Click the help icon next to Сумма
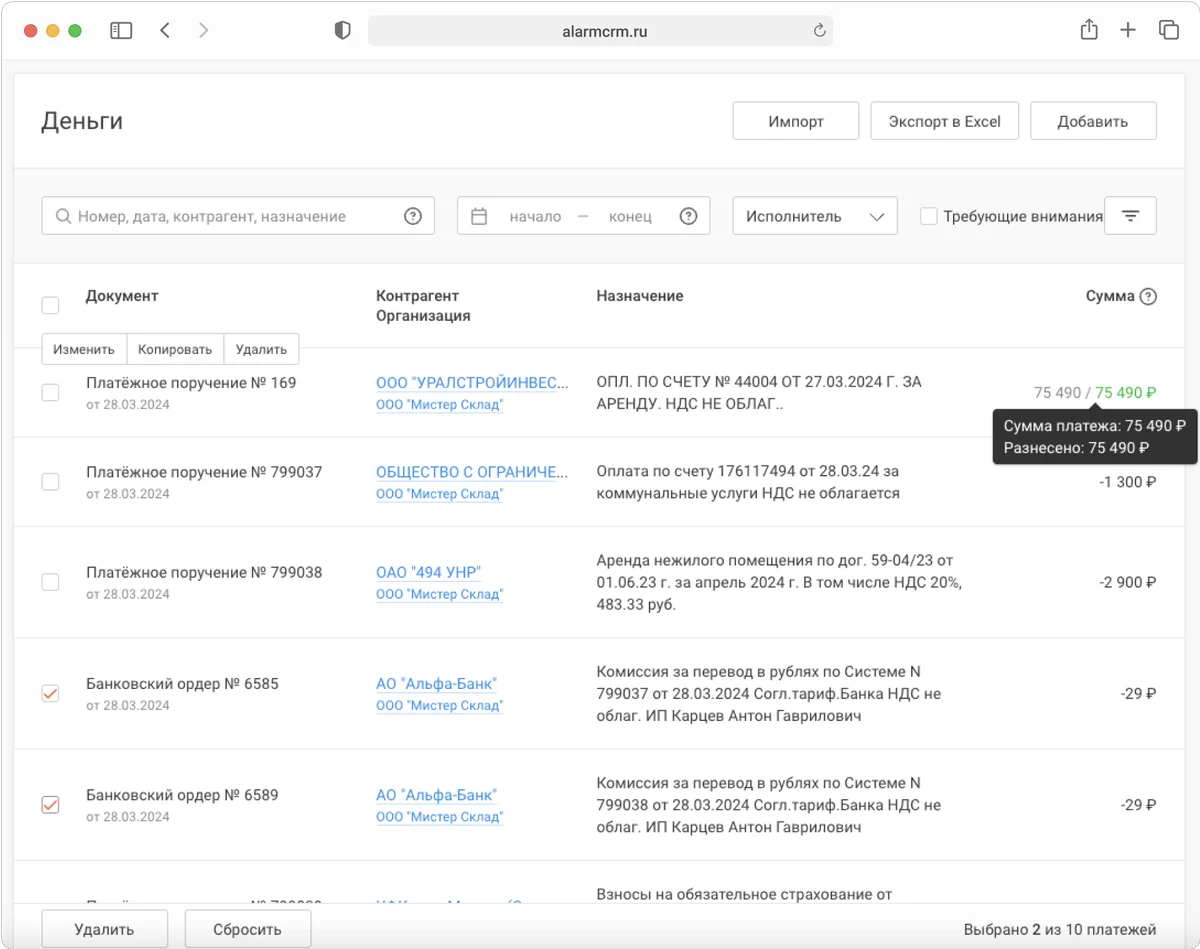Screen dimensions: 1200x949 (x=1148, y=296)
